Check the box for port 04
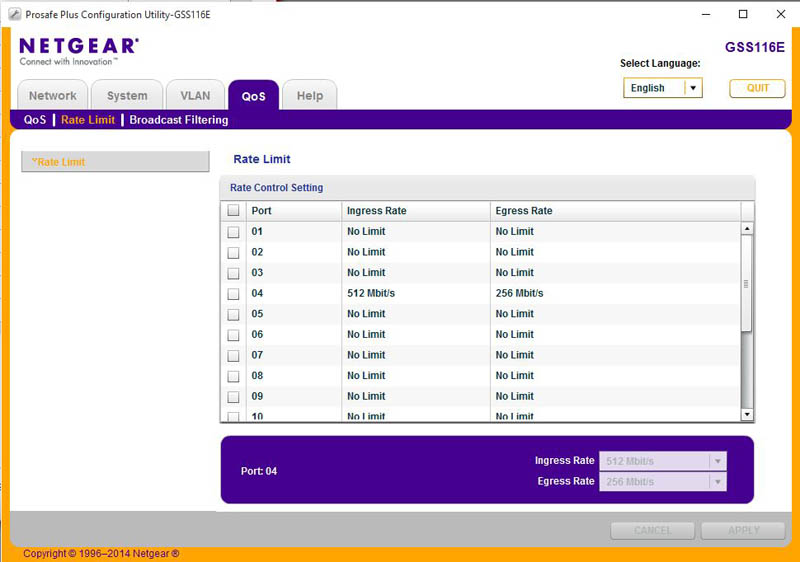 (233, 294)
